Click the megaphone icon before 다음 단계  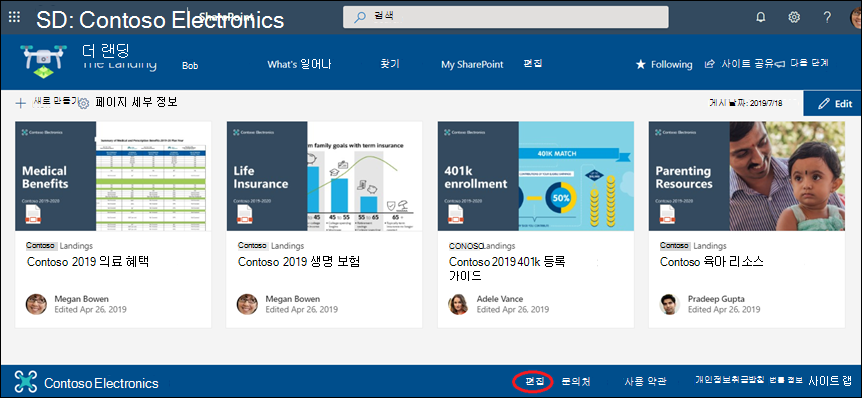[x=780, y=64]
